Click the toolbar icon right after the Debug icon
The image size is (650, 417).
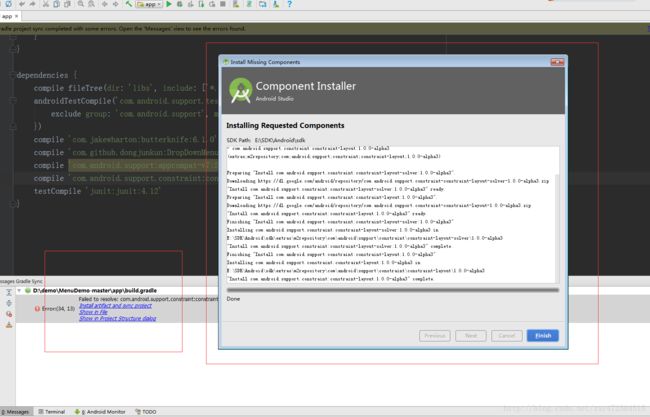coord(190,4)
